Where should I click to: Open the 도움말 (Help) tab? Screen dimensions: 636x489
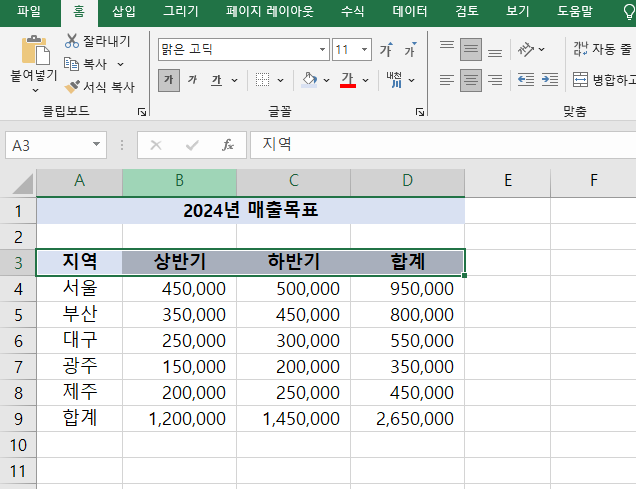[575, 11]
